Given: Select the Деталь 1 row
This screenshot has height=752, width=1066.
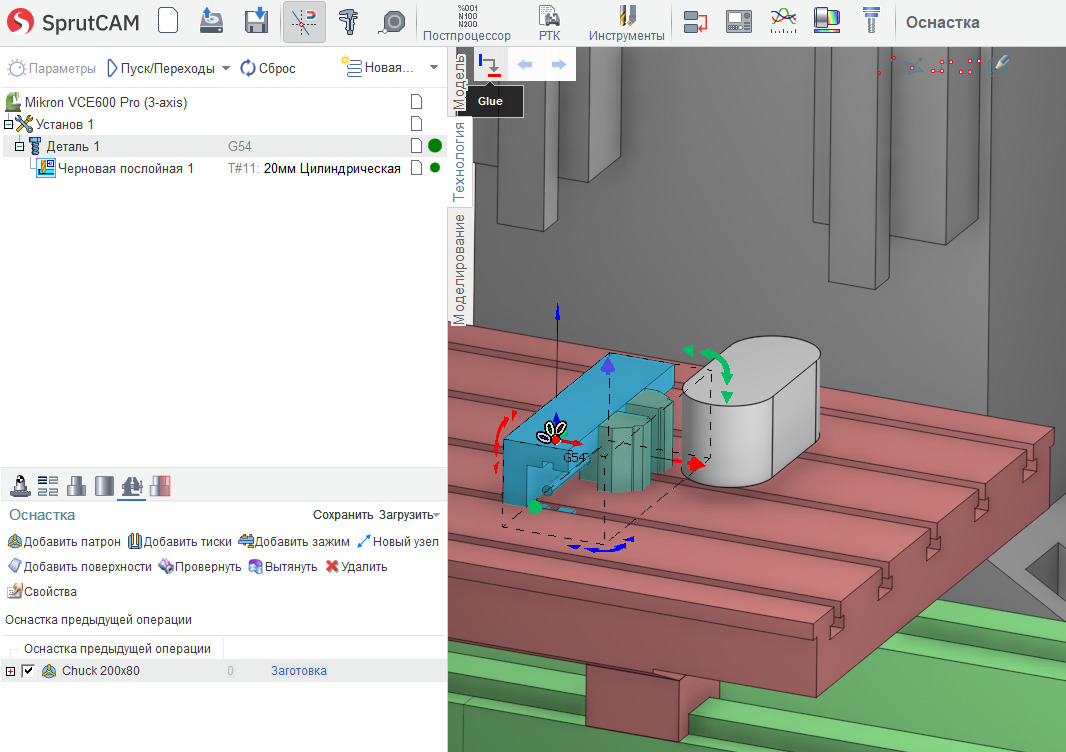Looking at the screenshot, I should point(224,146).
